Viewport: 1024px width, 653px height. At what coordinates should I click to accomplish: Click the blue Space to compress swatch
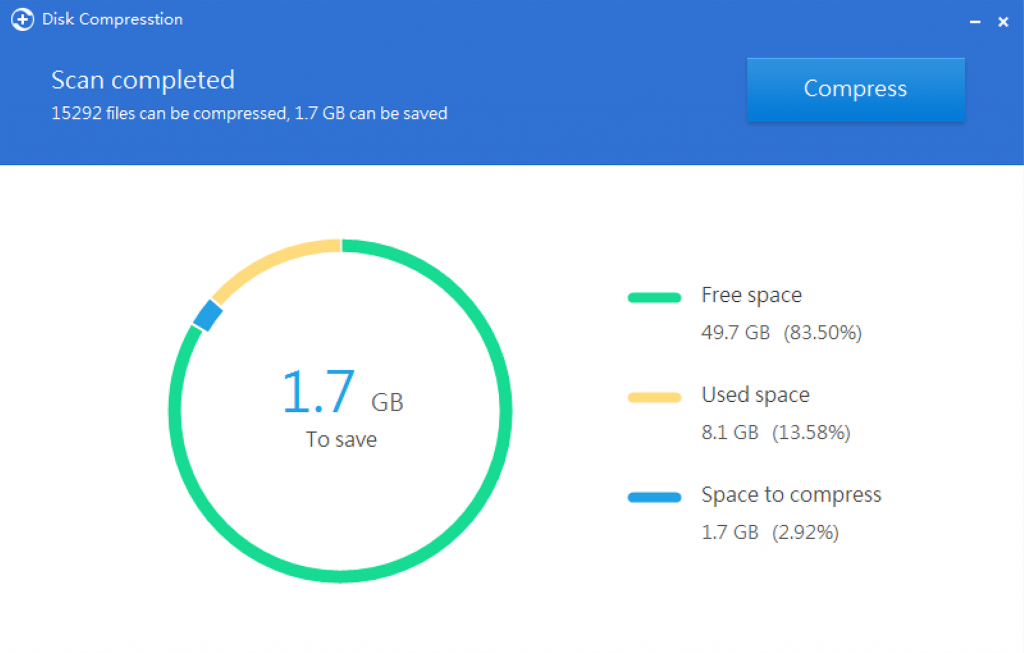(654, 497)
